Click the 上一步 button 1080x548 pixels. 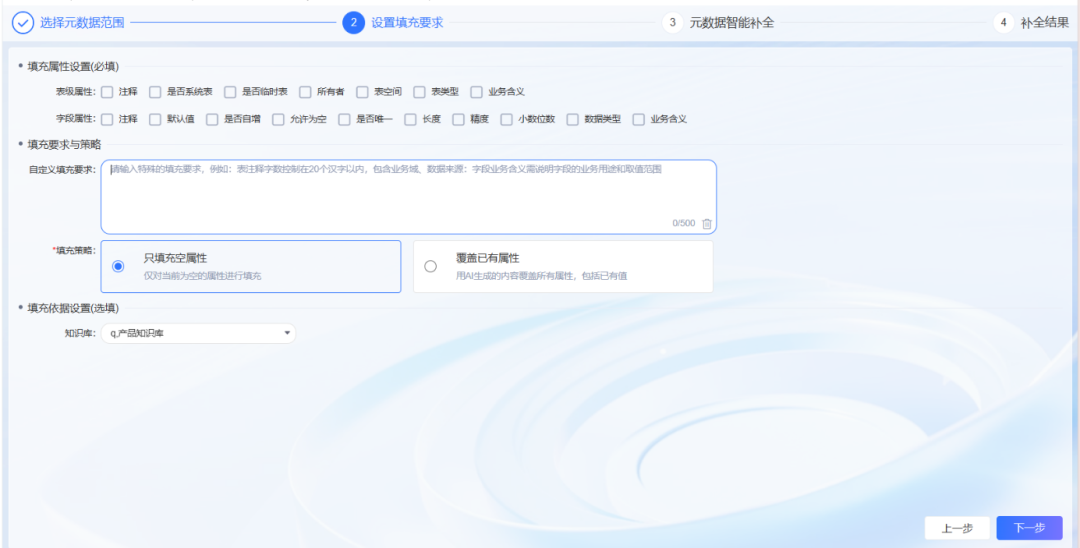coord(957,528)
